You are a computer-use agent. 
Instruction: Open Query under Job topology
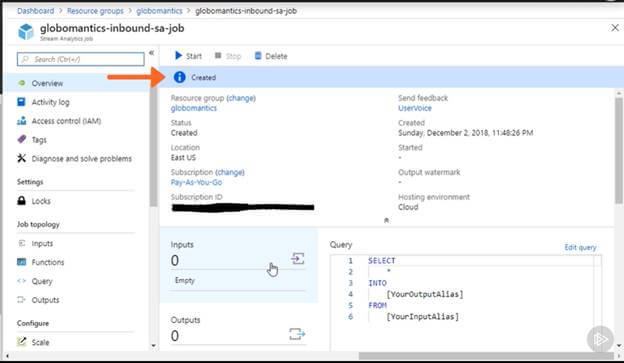42,281
